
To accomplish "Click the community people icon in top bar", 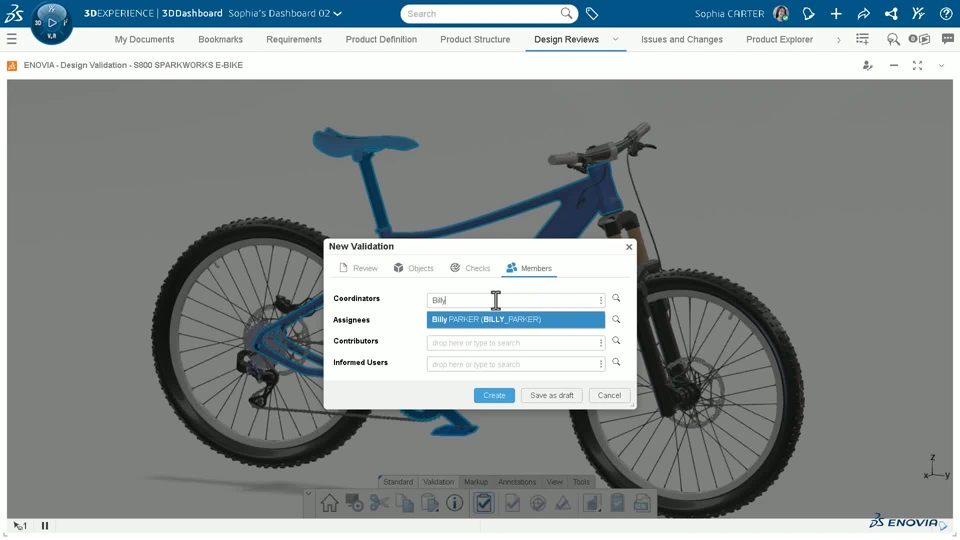I will point(918,13).
